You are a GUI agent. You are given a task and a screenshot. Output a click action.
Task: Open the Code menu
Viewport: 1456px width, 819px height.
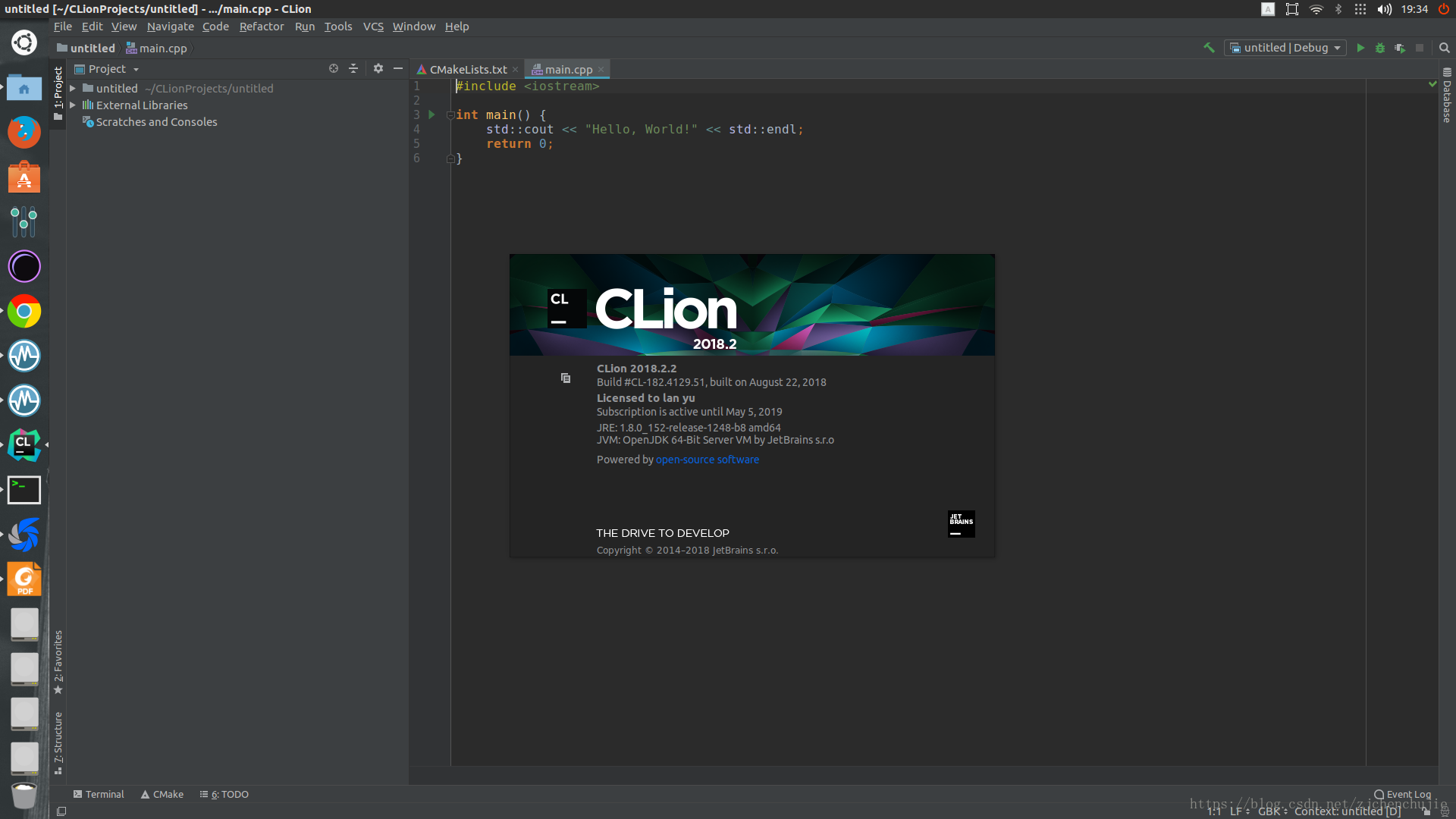tap(215, 27)
